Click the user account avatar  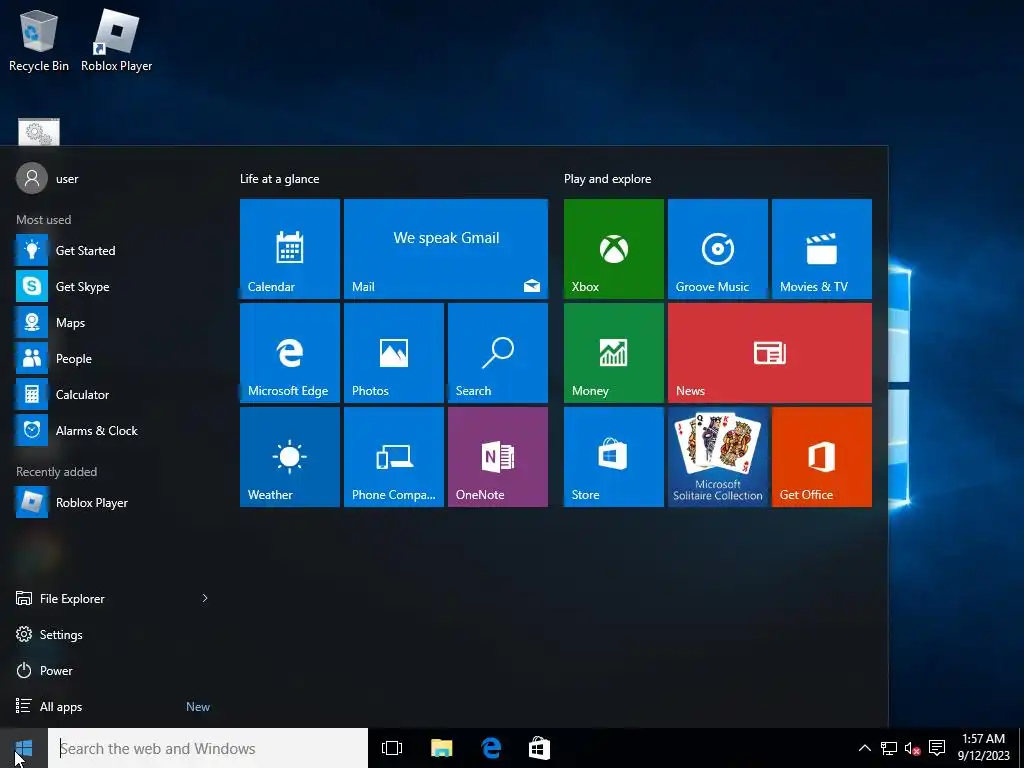point(32,178)
